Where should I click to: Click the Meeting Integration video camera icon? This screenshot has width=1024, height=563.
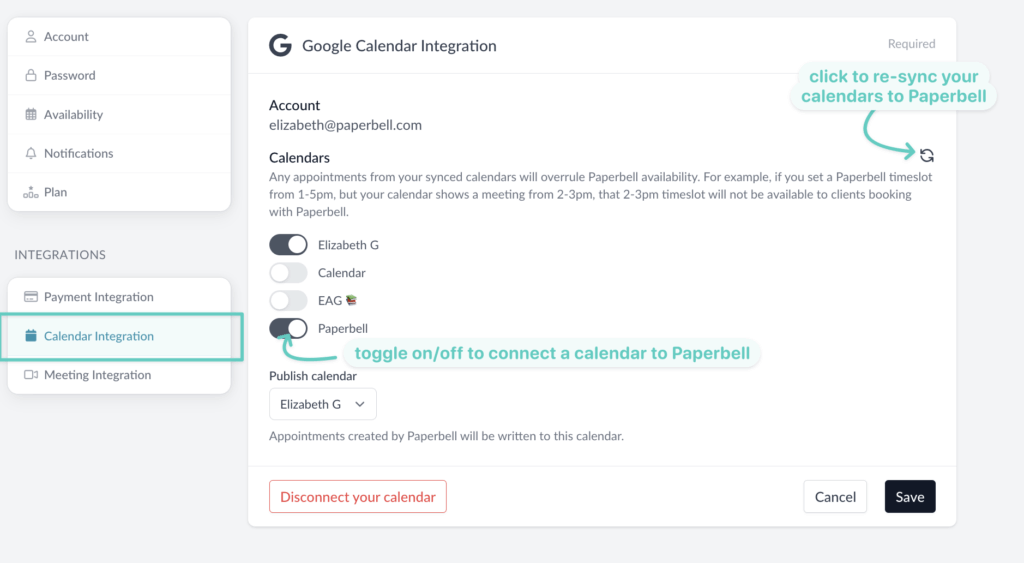coord(30,375)
